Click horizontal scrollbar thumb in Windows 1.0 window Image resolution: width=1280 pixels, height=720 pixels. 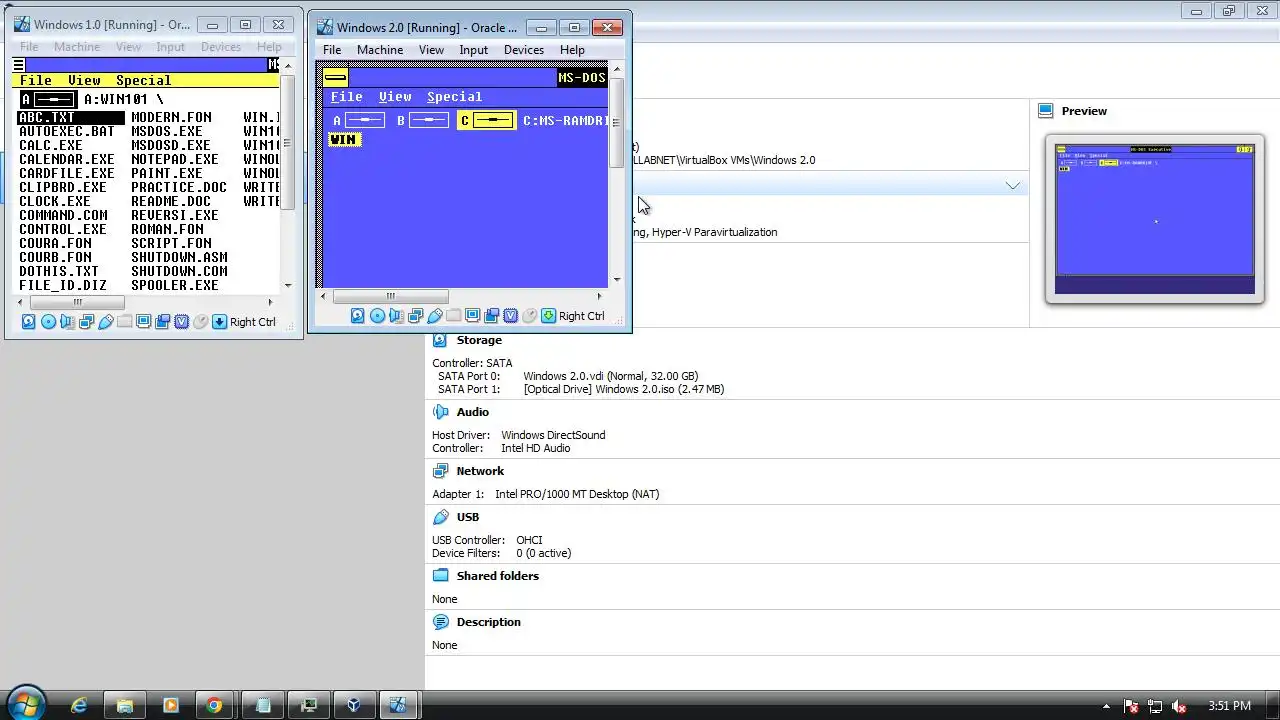tap(77, 302)
